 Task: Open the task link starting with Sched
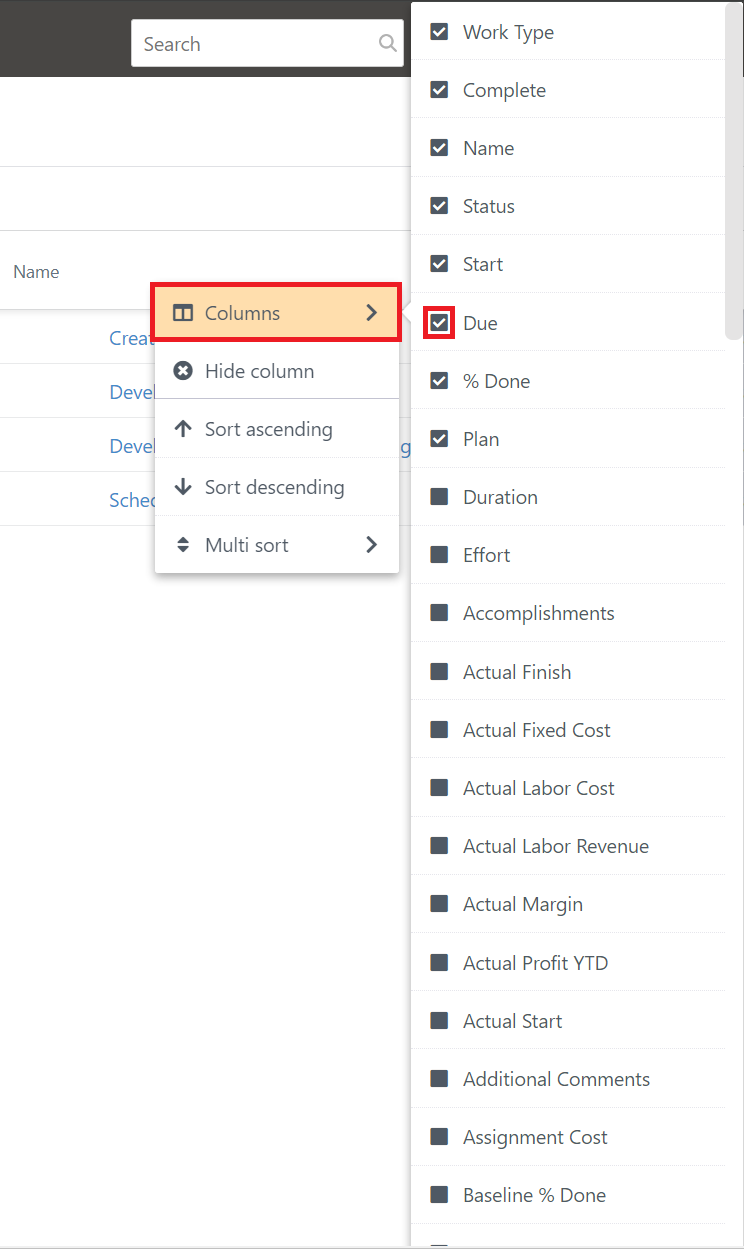click(132, 500)
